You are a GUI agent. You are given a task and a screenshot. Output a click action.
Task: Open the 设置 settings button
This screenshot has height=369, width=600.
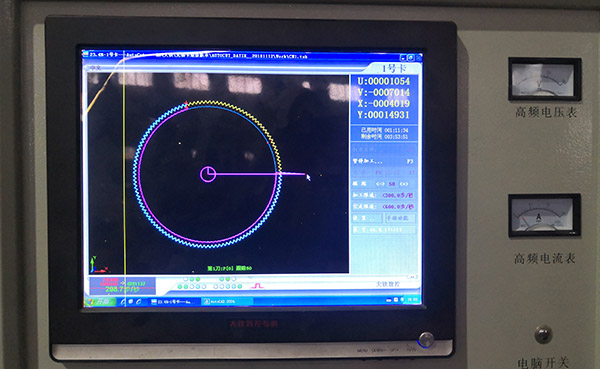tap(367, 218)
